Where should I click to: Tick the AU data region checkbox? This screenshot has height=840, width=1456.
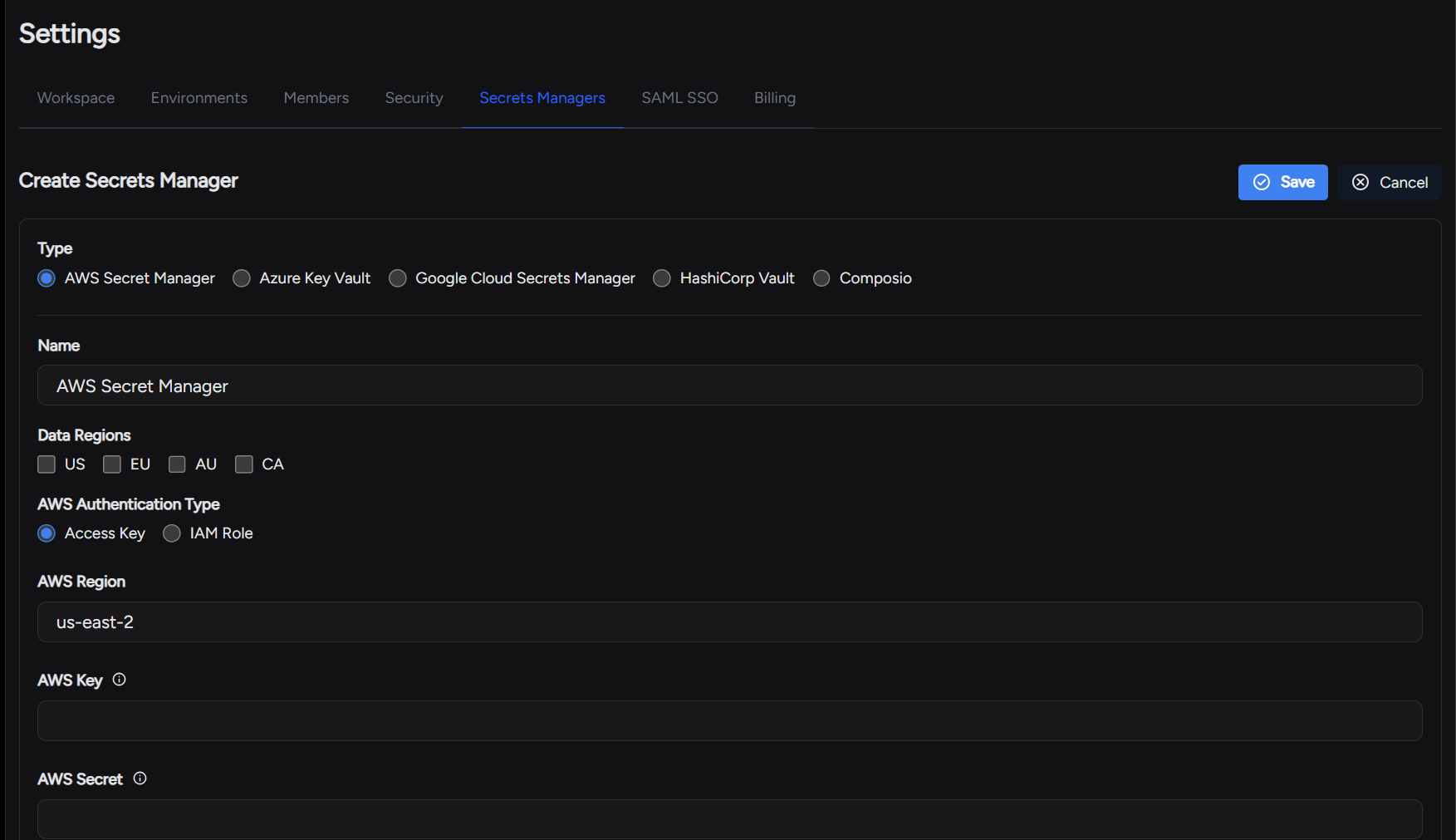click(x=177, y=464)
